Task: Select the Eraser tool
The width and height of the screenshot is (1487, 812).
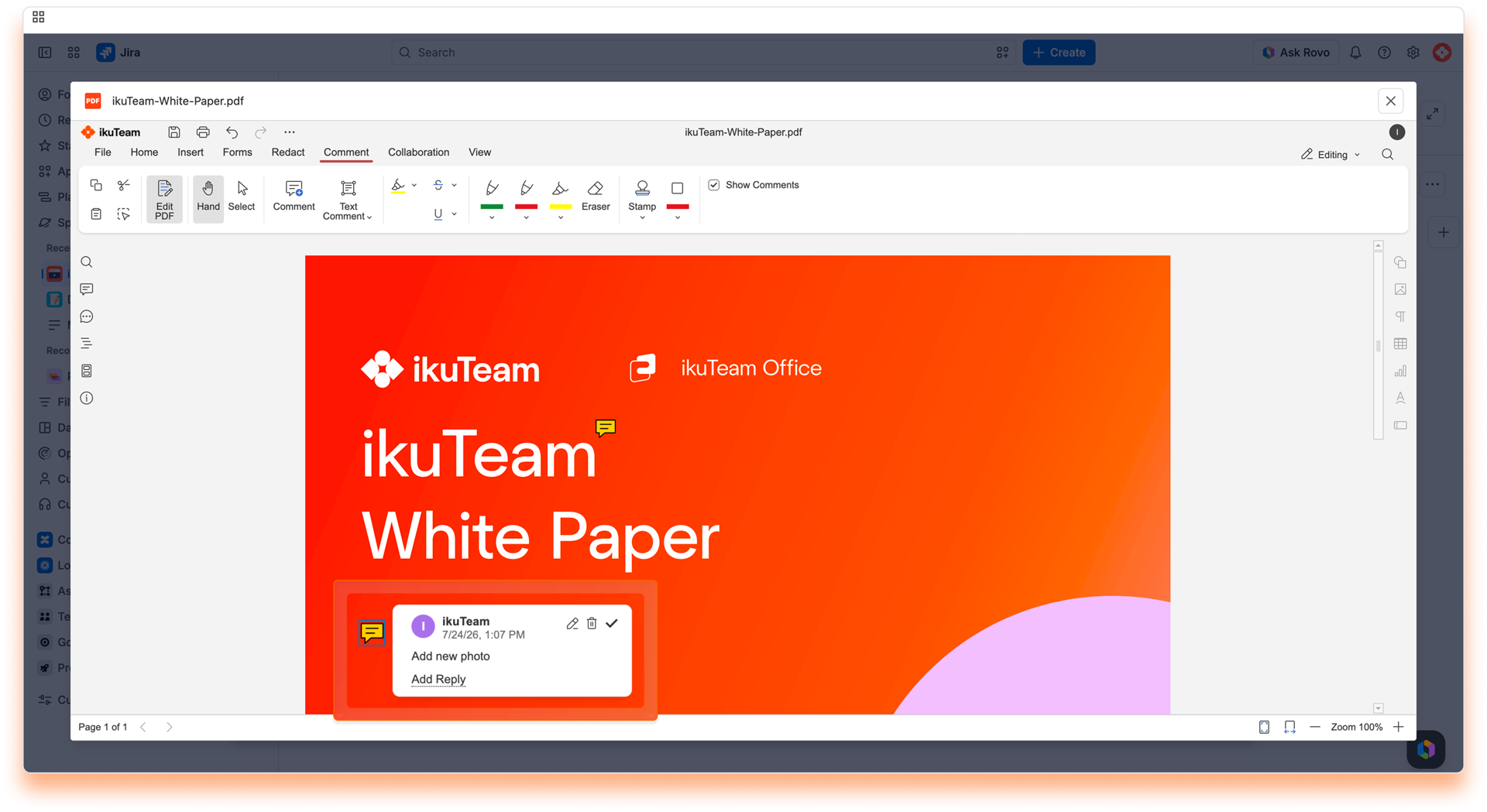Action: tap(596, 196)
